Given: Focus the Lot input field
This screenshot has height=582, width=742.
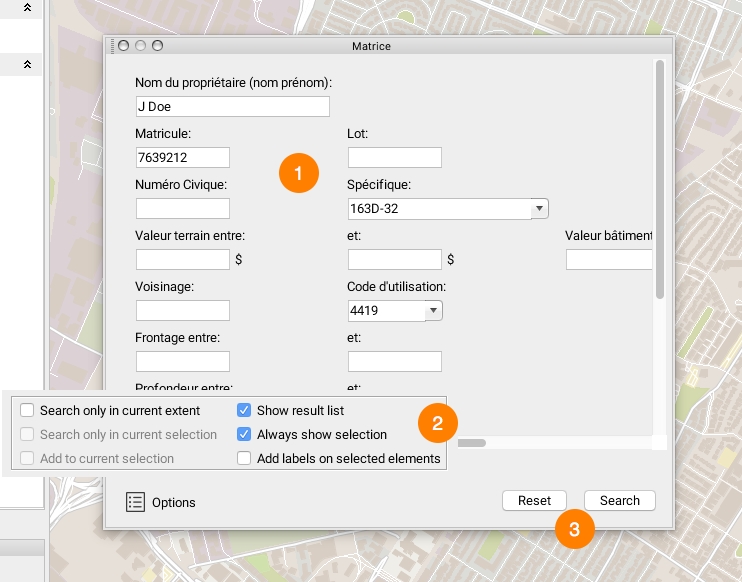Looking at the screenshot, I should point(394,158).
